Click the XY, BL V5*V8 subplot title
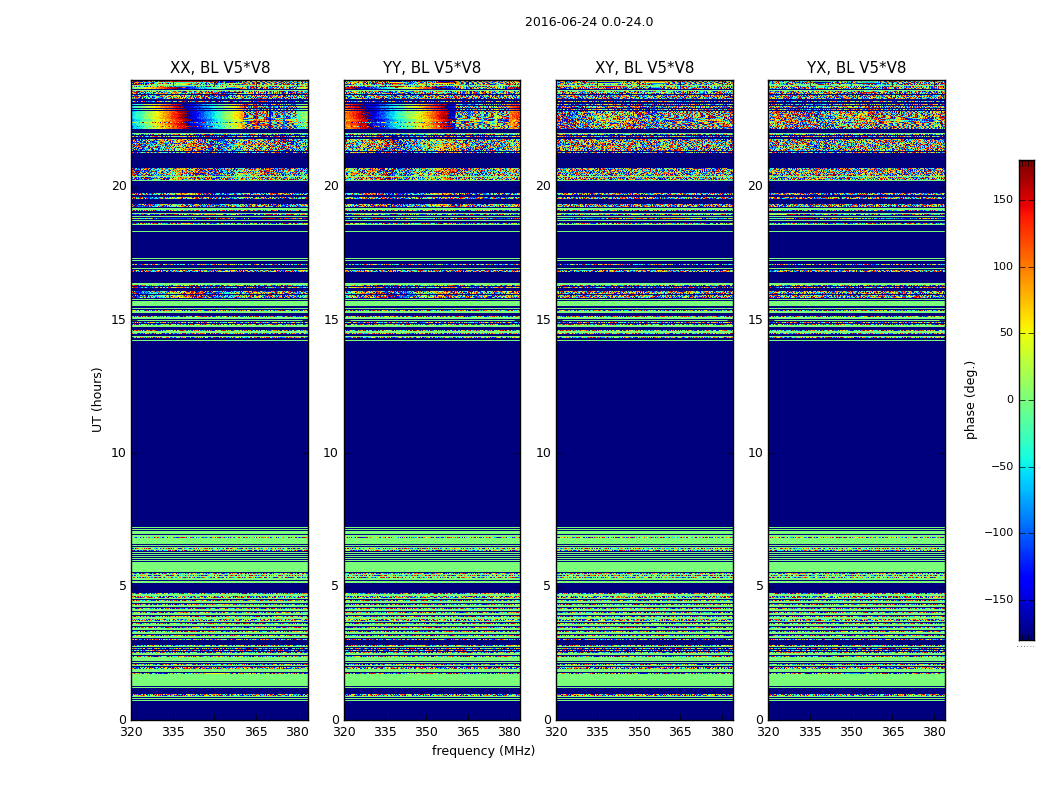Viewport: 1050px width, 800px height. click(644, 68)
